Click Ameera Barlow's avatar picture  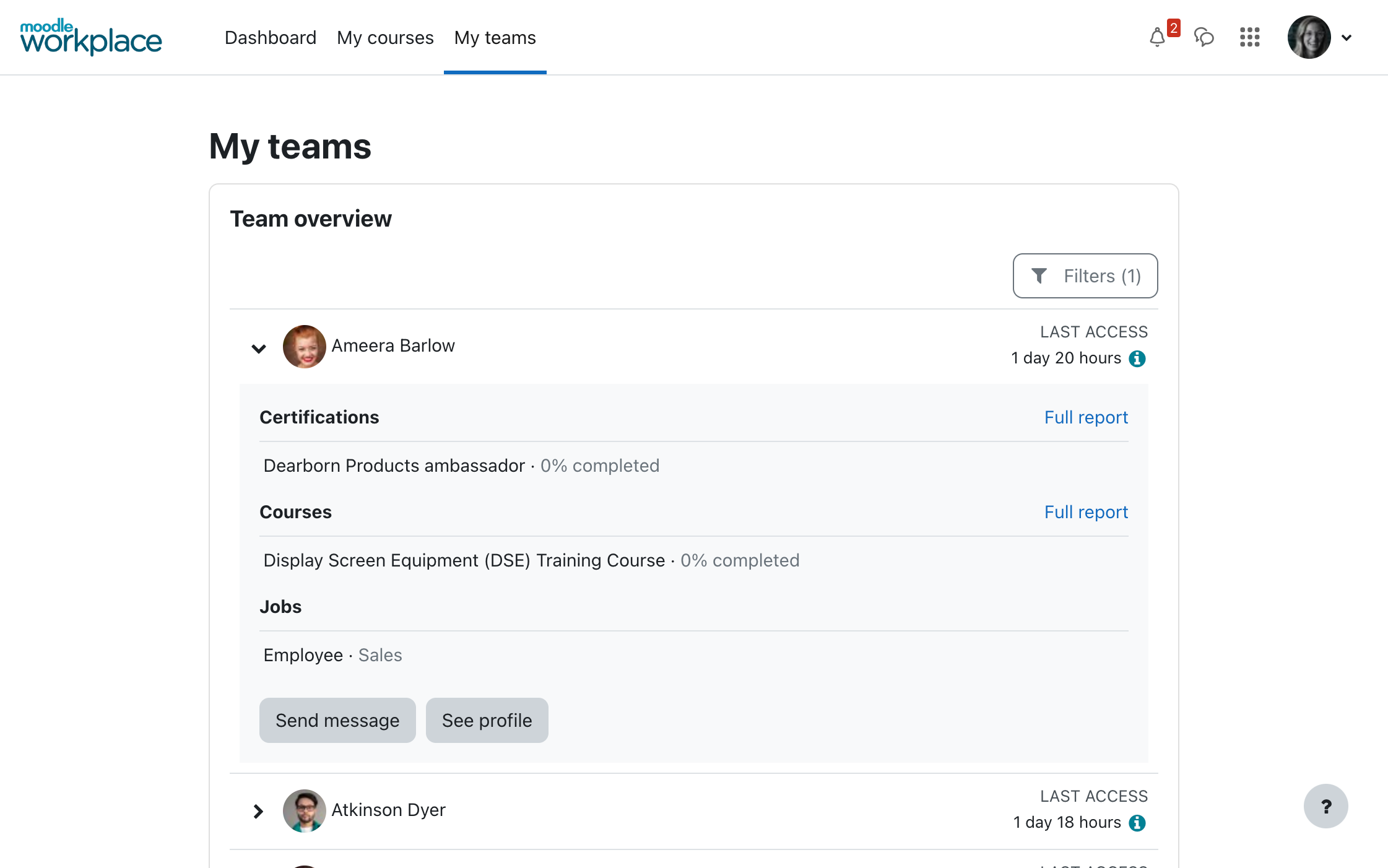click(305, 347)
